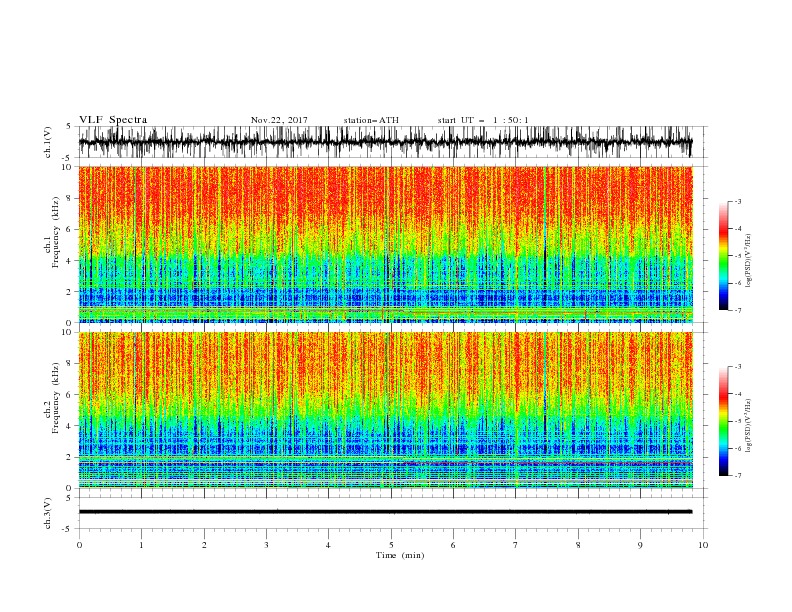Click the ch.1 spectrogram color bar

(724, 256)
